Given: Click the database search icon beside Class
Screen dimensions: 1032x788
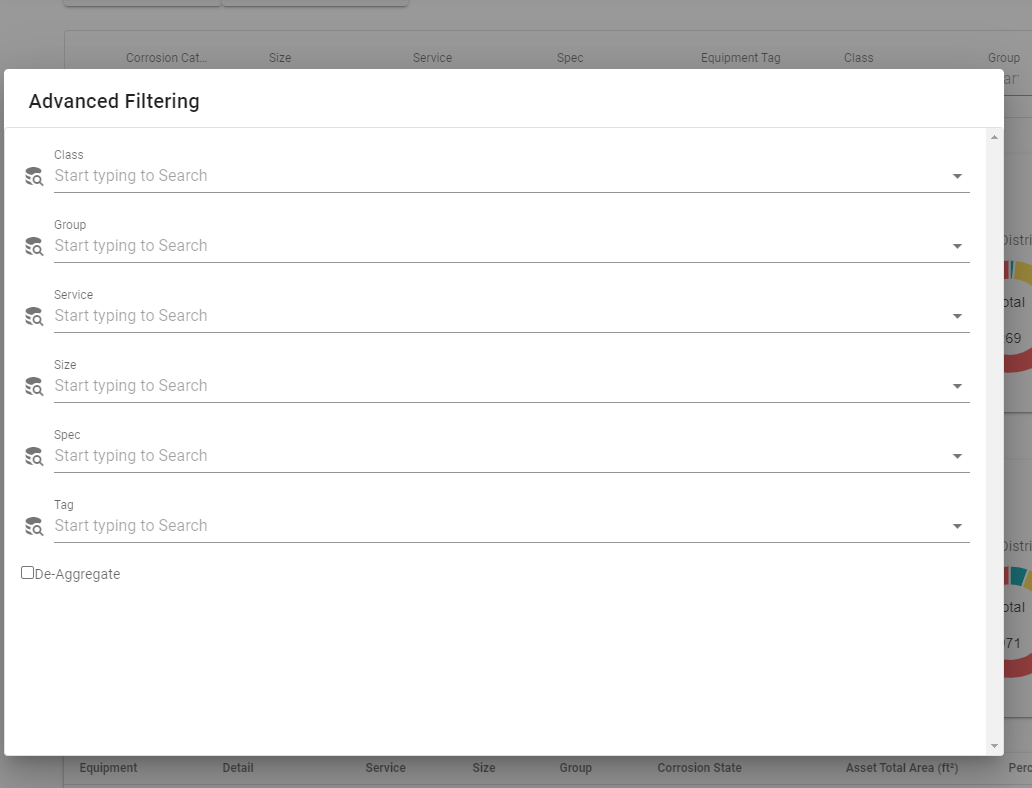Looking at the screenshot, I should click(x=34, y=177).
